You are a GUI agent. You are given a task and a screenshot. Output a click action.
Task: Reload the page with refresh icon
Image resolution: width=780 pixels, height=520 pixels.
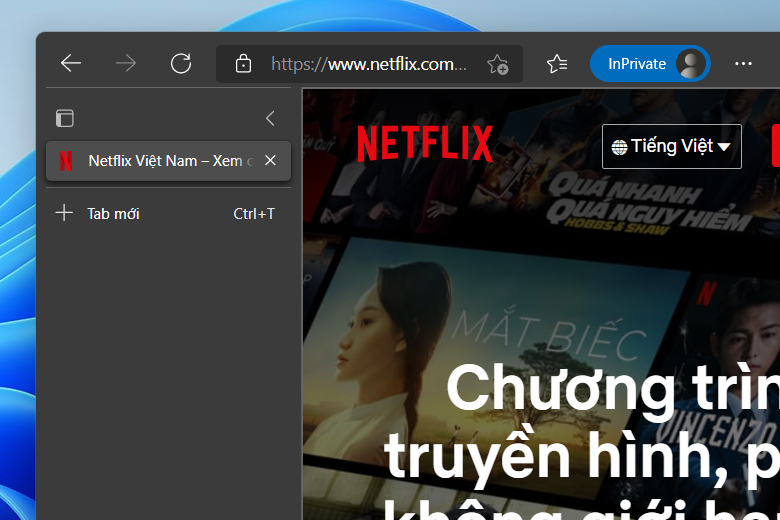pos(181,63)
